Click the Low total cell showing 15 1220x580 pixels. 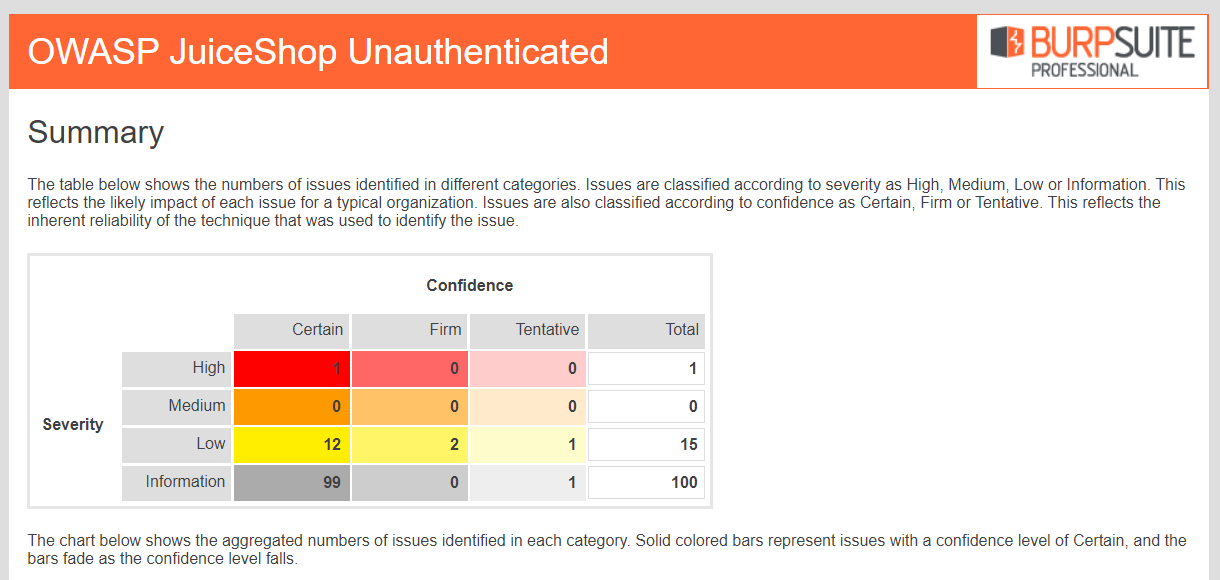tap(646, 444)
